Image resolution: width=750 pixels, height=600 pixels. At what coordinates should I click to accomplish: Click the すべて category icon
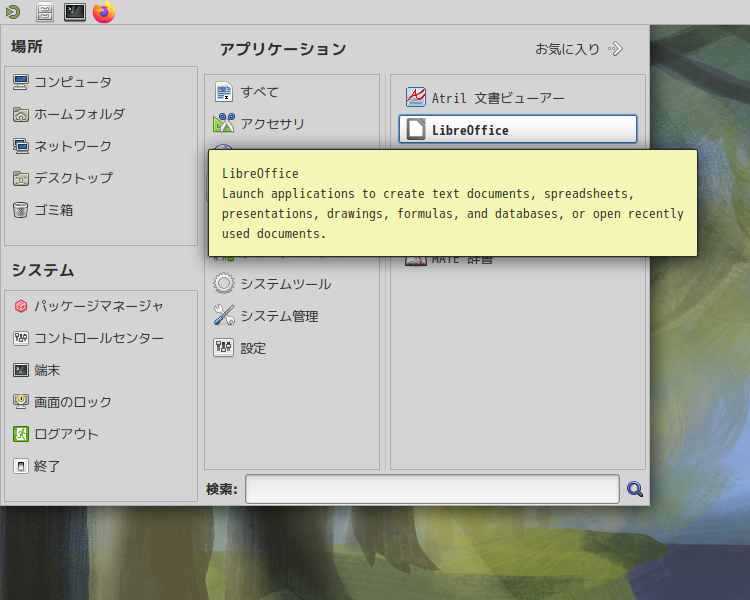223,92
